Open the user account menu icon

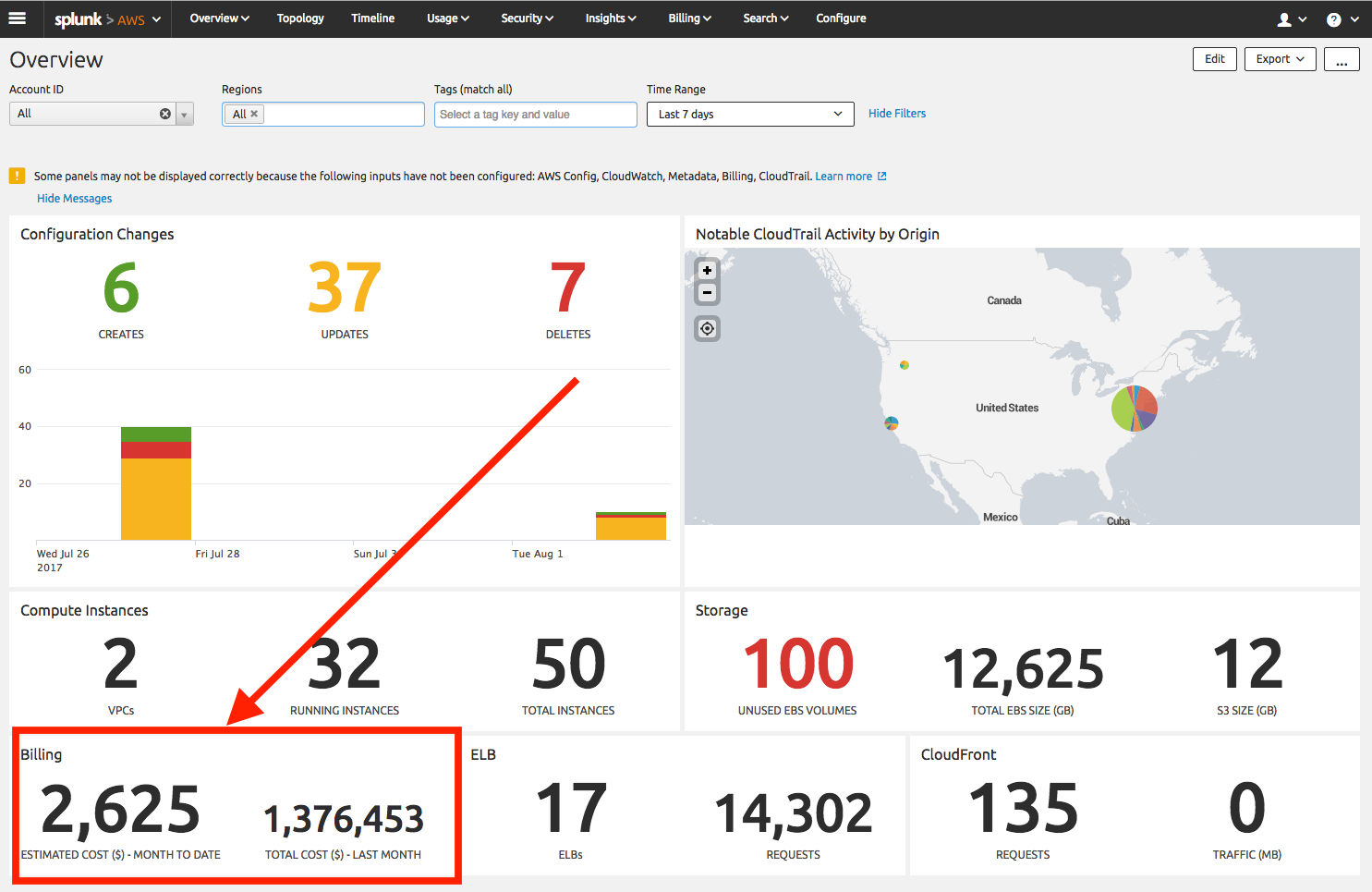[1284, 19]
